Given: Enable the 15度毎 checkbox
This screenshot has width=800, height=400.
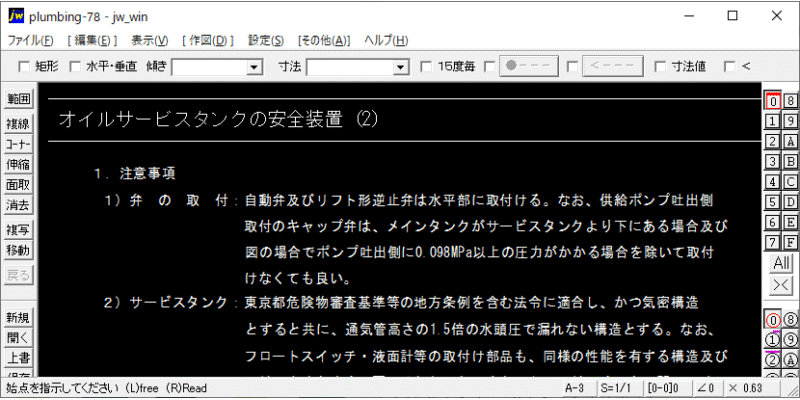Looking at the screenshot, I should coord(427,66).
